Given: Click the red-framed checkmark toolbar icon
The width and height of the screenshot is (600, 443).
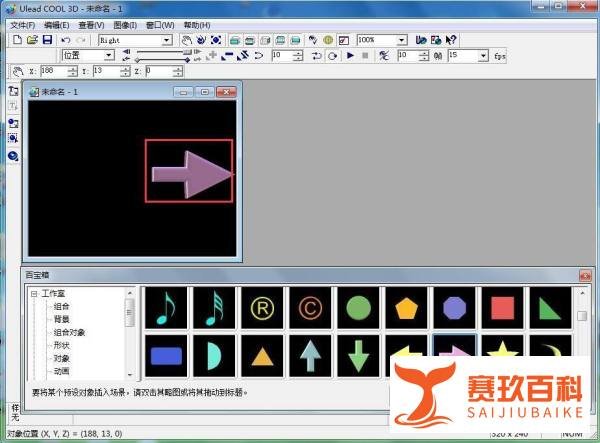Looking at the screenshot, I should [344, 40].
